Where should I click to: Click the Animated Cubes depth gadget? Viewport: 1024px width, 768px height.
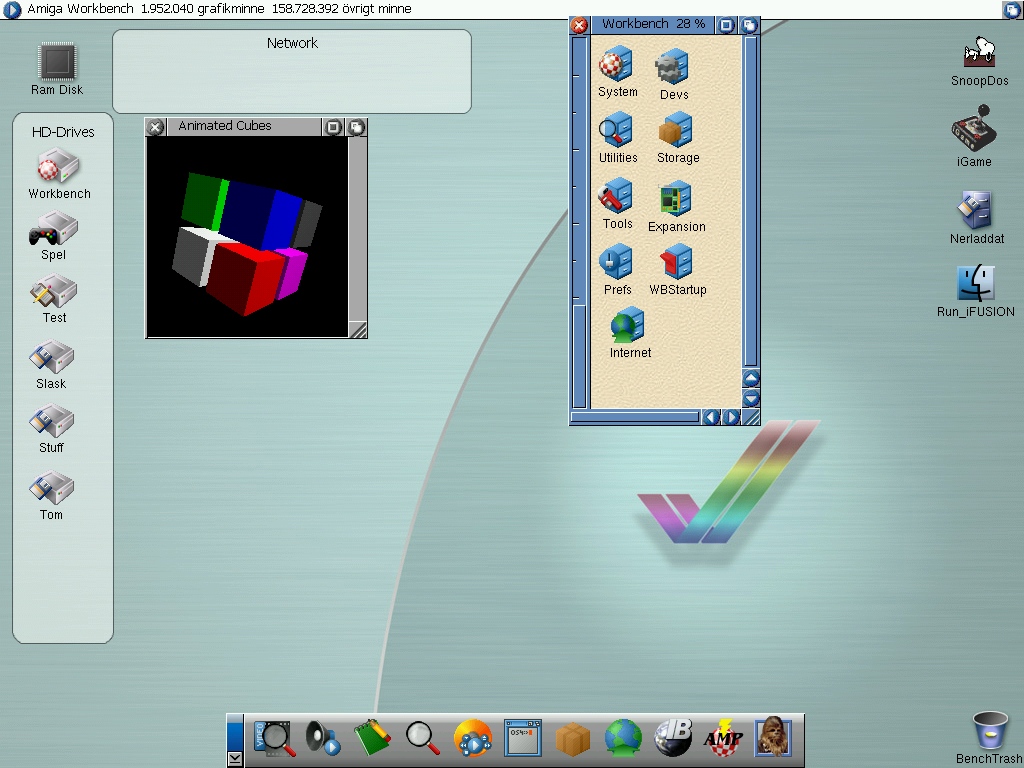coord(357,127)
